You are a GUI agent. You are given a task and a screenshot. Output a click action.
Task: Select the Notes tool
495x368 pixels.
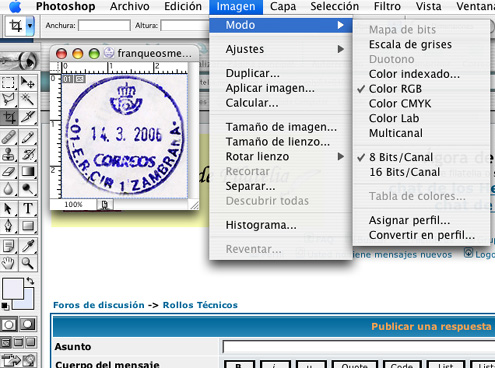[8, 246]
